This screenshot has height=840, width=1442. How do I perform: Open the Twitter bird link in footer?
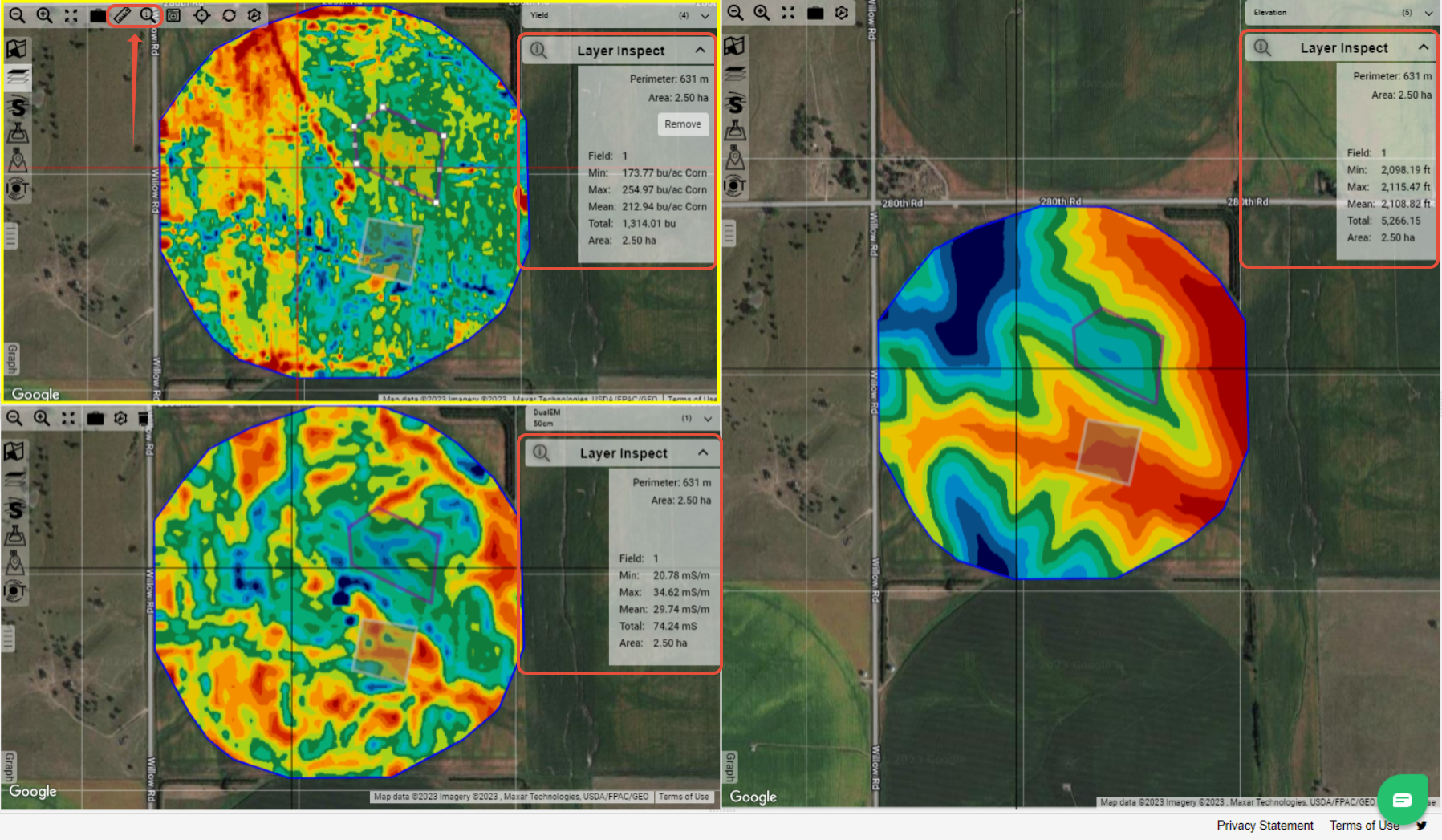coord(1421,826)
